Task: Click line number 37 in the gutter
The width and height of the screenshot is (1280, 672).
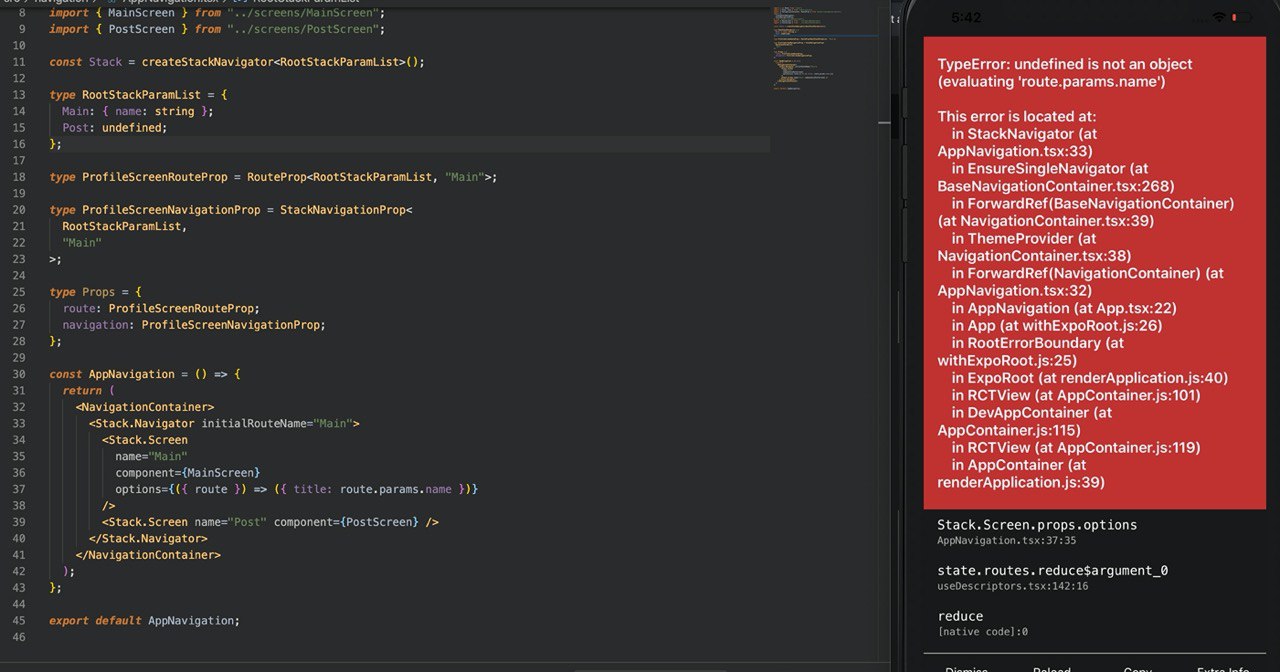Action: click(19, 489)
